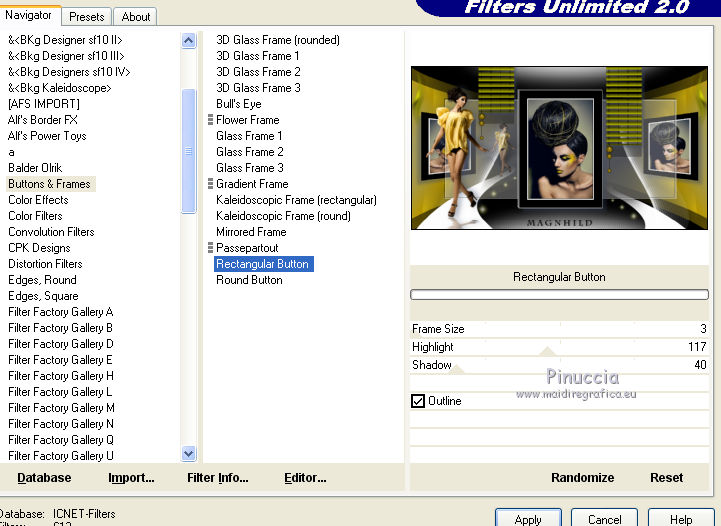Screen dimensions: 721x526
Task: Select Filter Factory Gallery D
Action: tap(61, 344)
